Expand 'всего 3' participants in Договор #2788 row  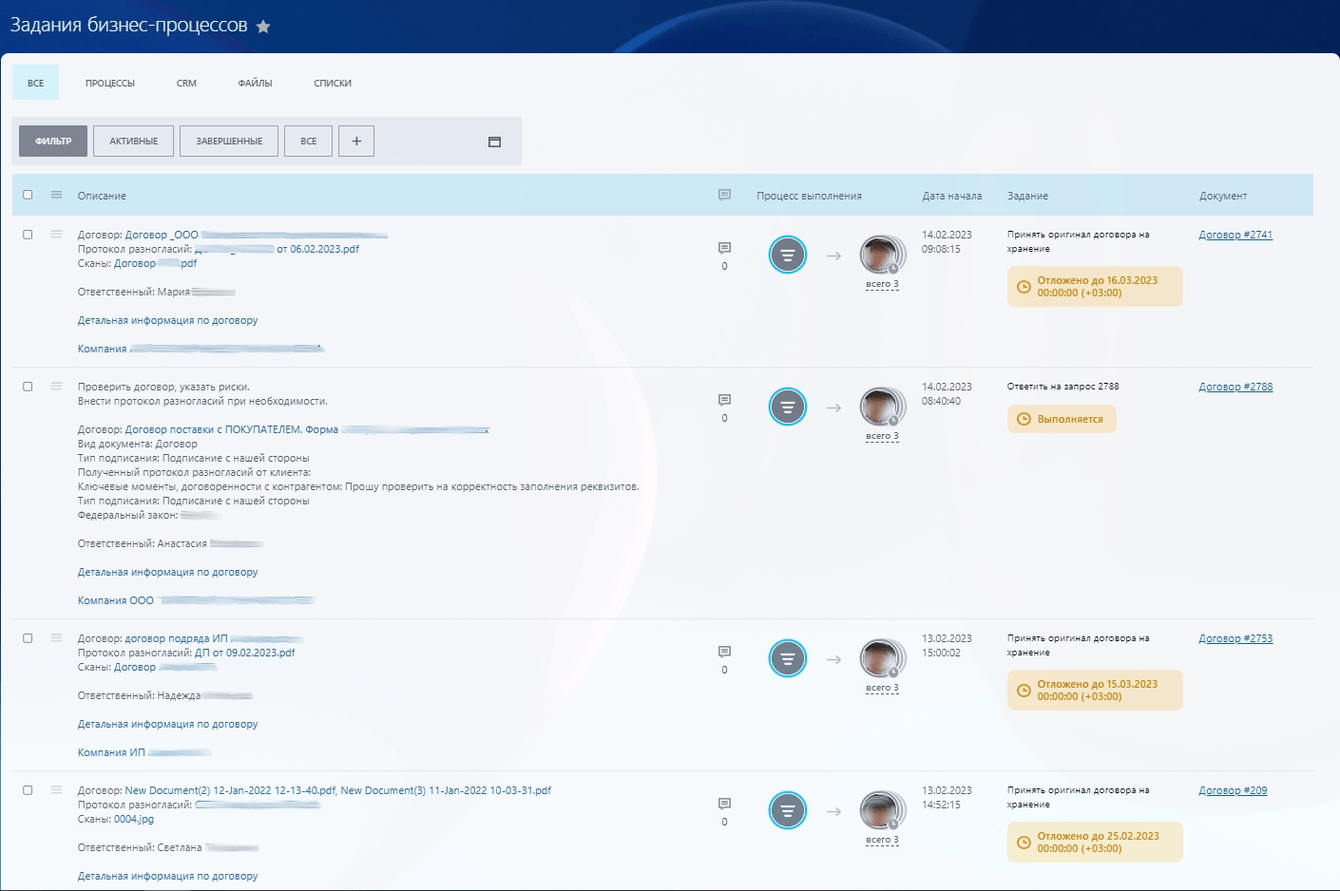click(x=882, y=436)
